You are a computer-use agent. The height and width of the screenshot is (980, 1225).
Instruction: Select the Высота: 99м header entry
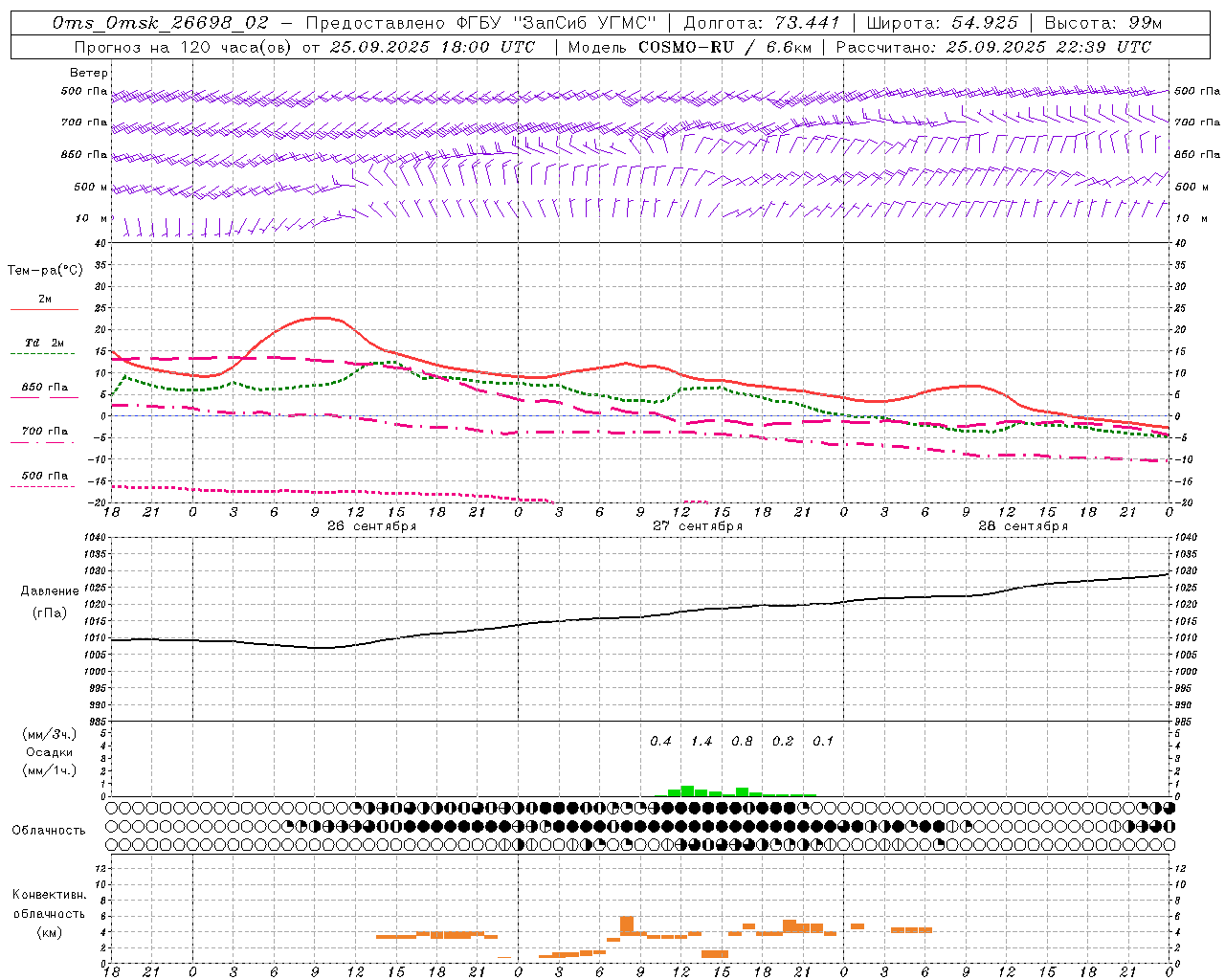[x=1103, y=22]
